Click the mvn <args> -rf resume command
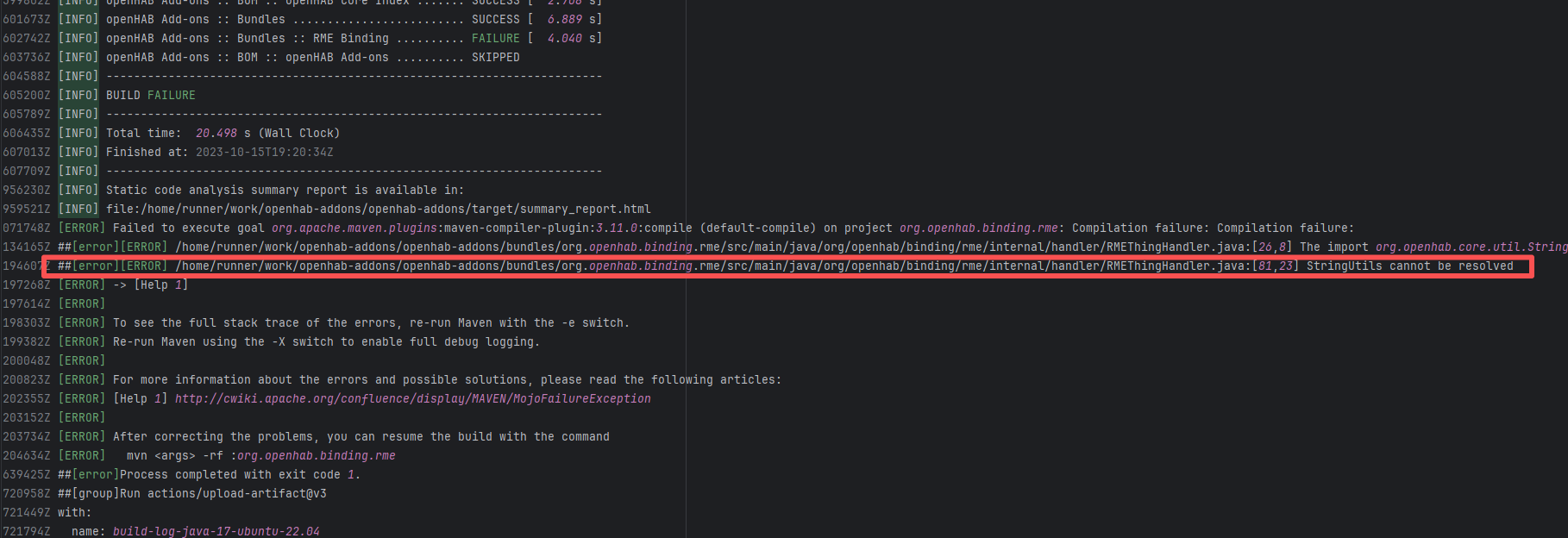Screen dimensions: 1568x538 pos(260,455)
